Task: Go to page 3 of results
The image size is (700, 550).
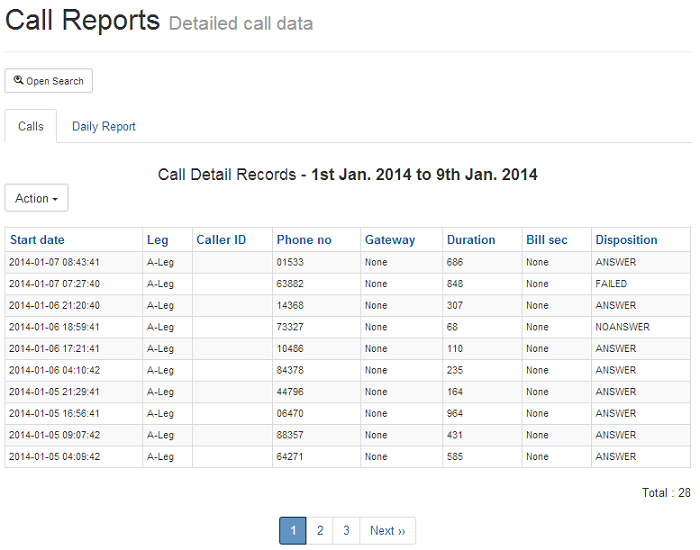Action: 346,531
